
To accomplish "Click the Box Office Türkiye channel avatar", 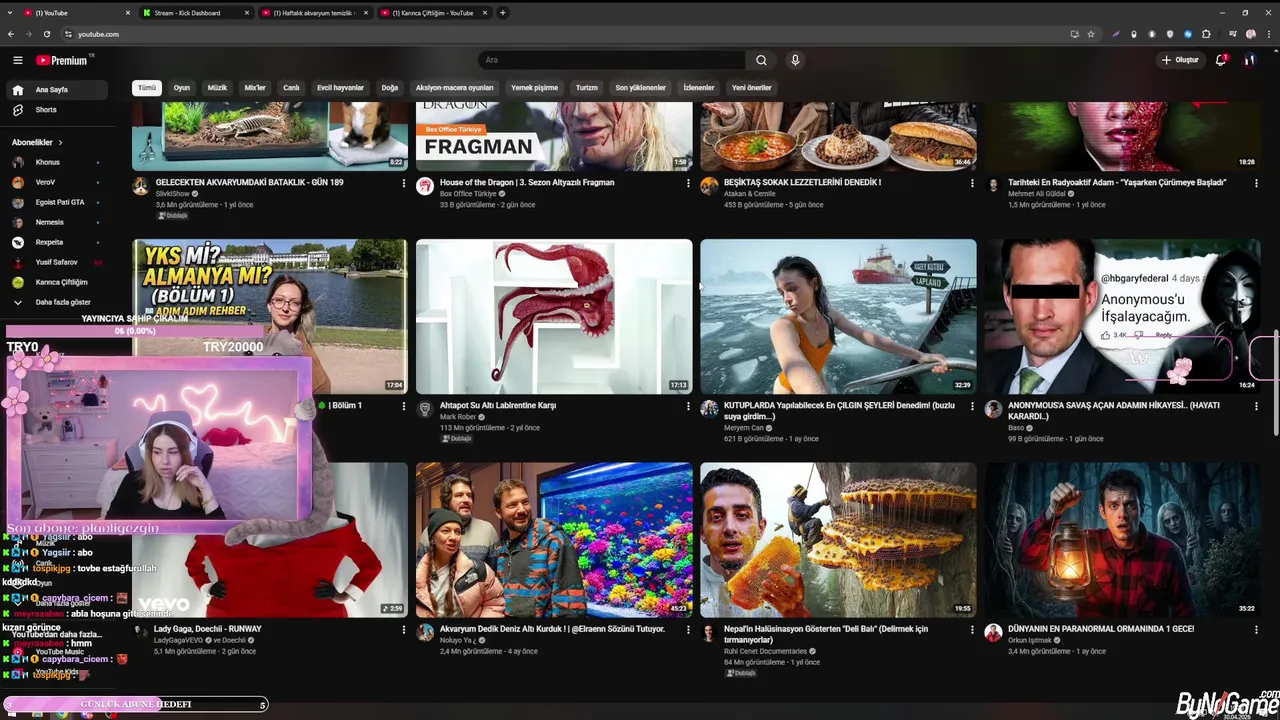I will coord(425,186).
